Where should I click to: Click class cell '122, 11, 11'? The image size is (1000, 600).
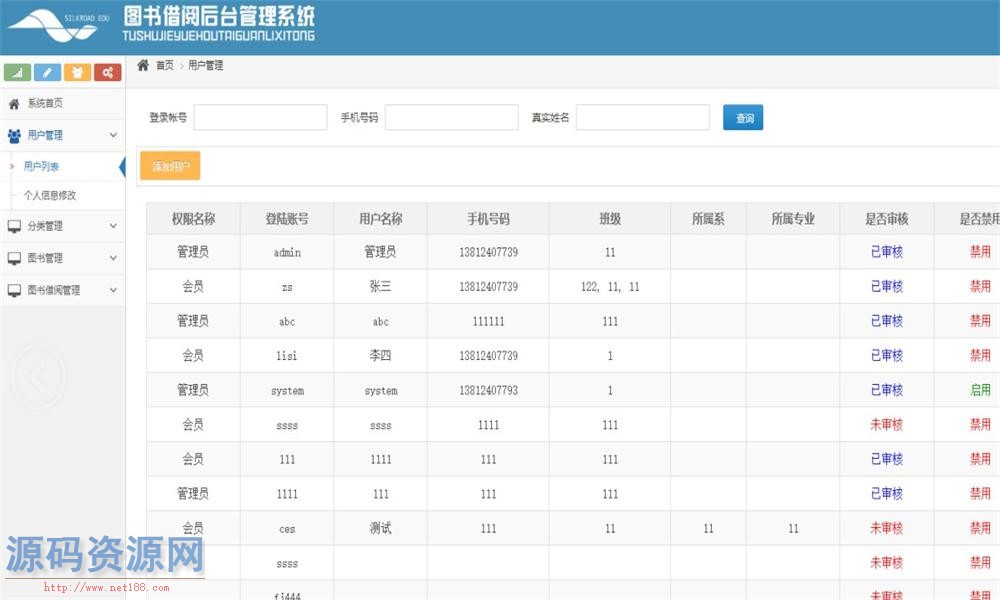(610, 286)
